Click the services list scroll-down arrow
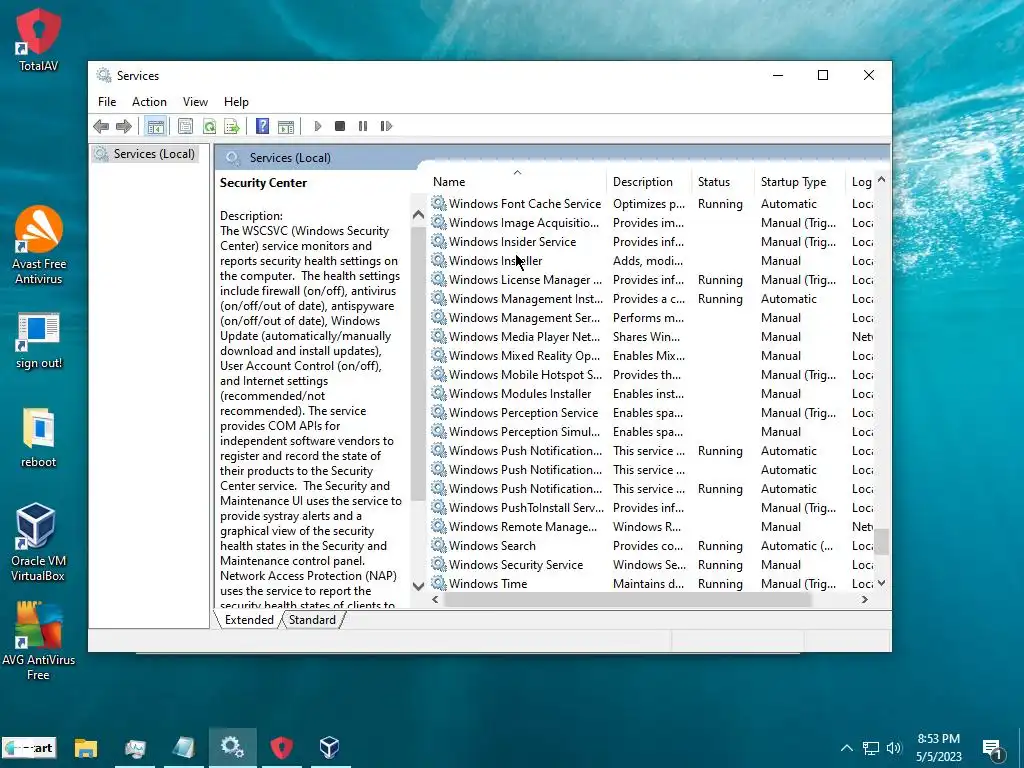 pos(882,583)
